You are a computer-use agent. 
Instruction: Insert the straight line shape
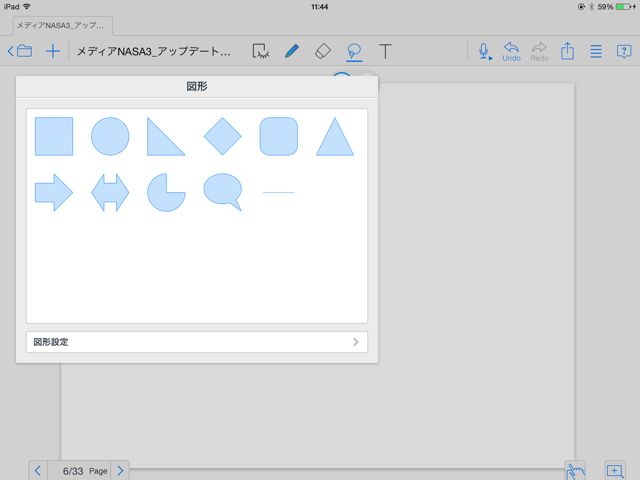279,192
